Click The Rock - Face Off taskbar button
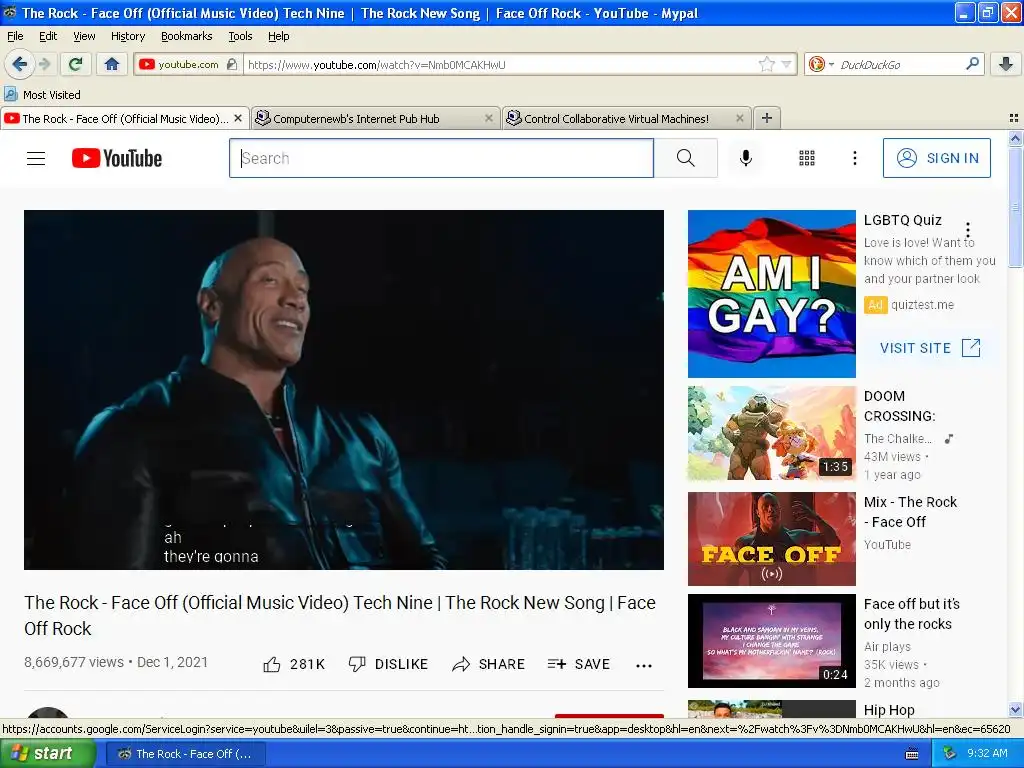 [x=185, y=754]
